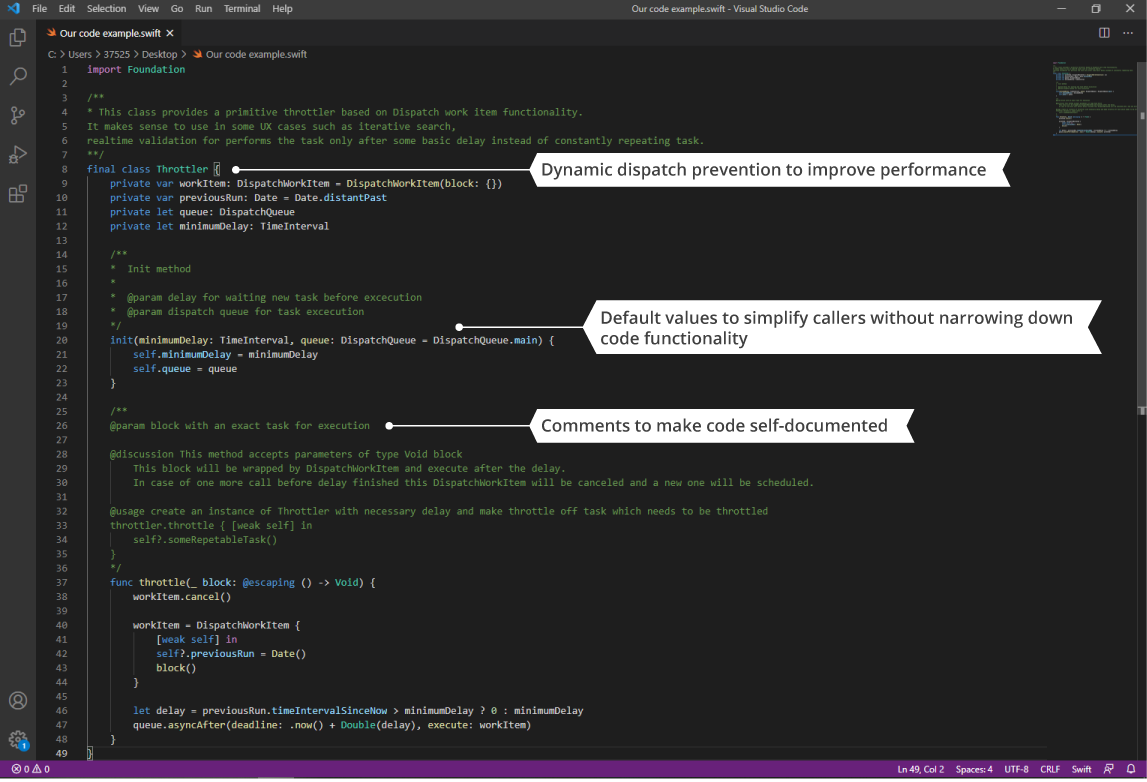Open the Accounts icon in the activity bar
The width and height of the screenshot is (1147, 782).
pos(17,700)
